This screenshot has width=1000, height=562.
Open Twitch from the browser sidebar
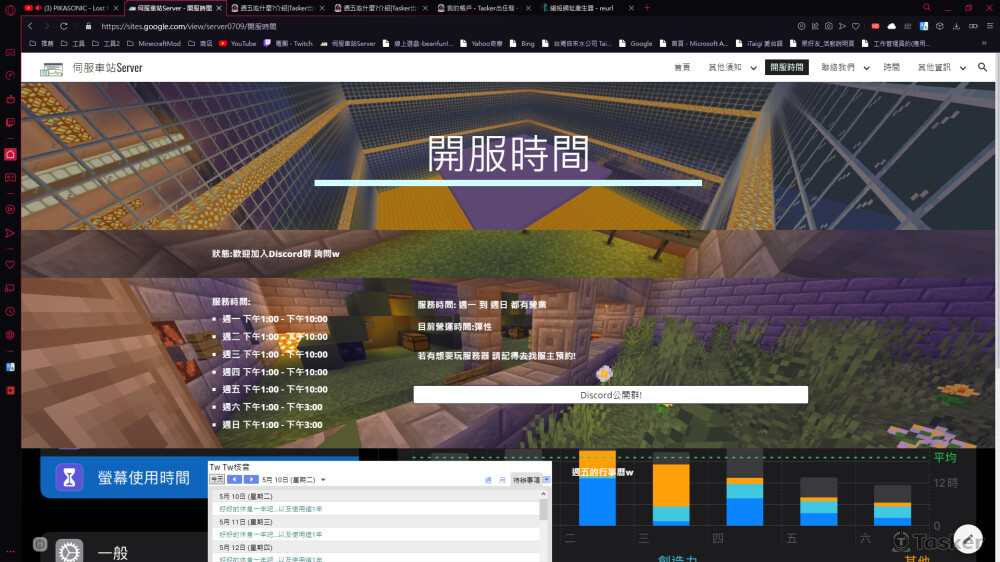[10, 122]
